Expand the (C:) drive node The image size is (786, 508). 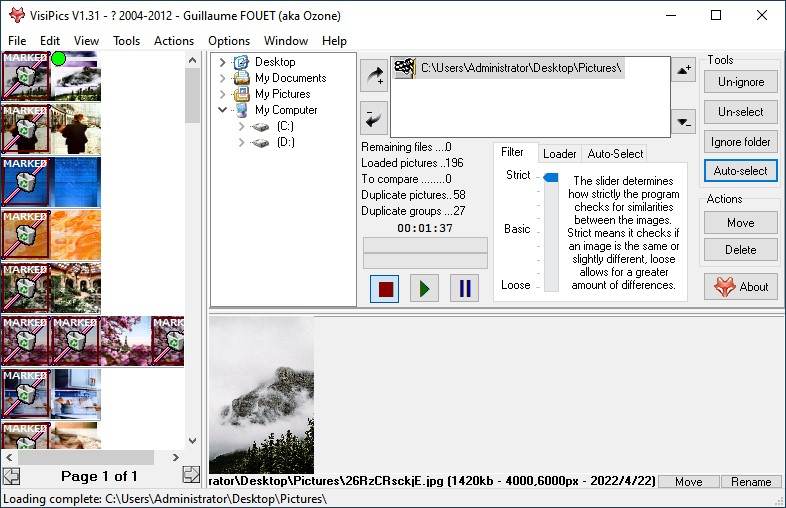pos(241,126)
